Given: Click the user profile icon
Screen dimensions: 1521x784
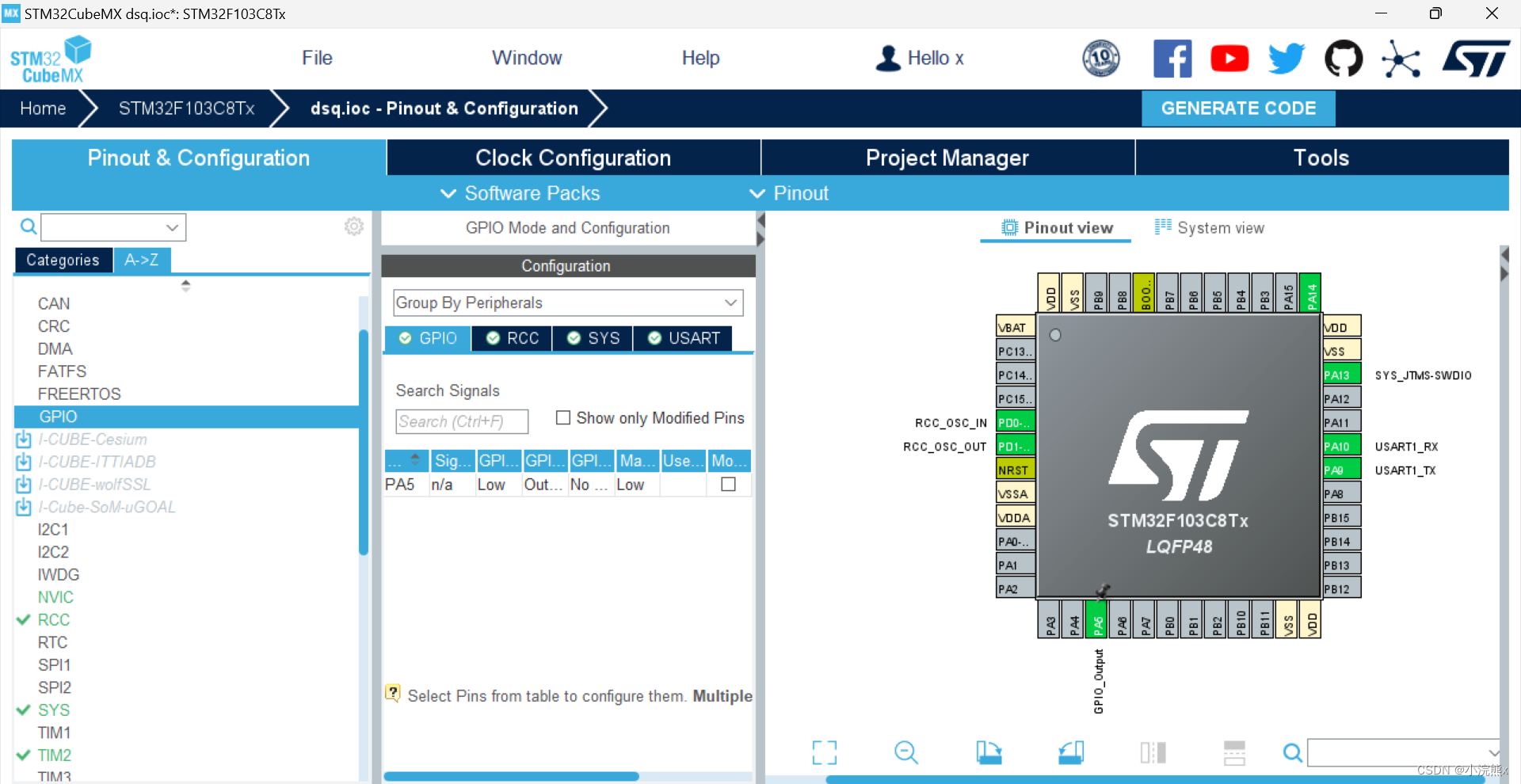Looking at the screenshot, I should click(x=888, y=58).
